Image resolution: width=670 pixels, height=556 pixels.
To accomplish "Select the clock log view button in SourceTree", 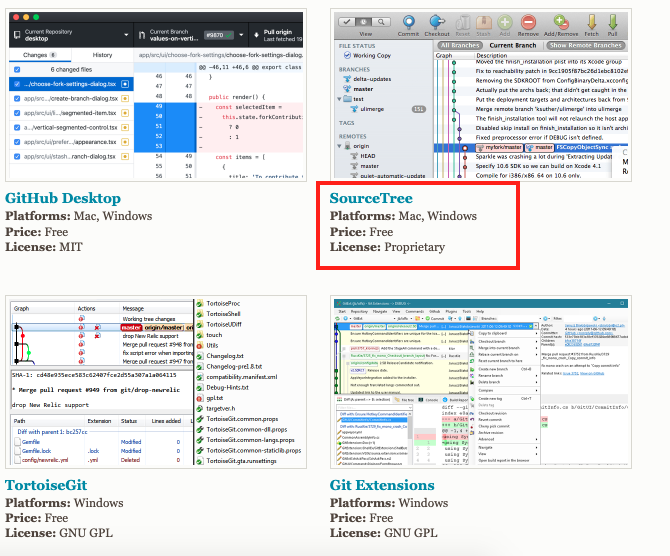I will coord(364,22).
